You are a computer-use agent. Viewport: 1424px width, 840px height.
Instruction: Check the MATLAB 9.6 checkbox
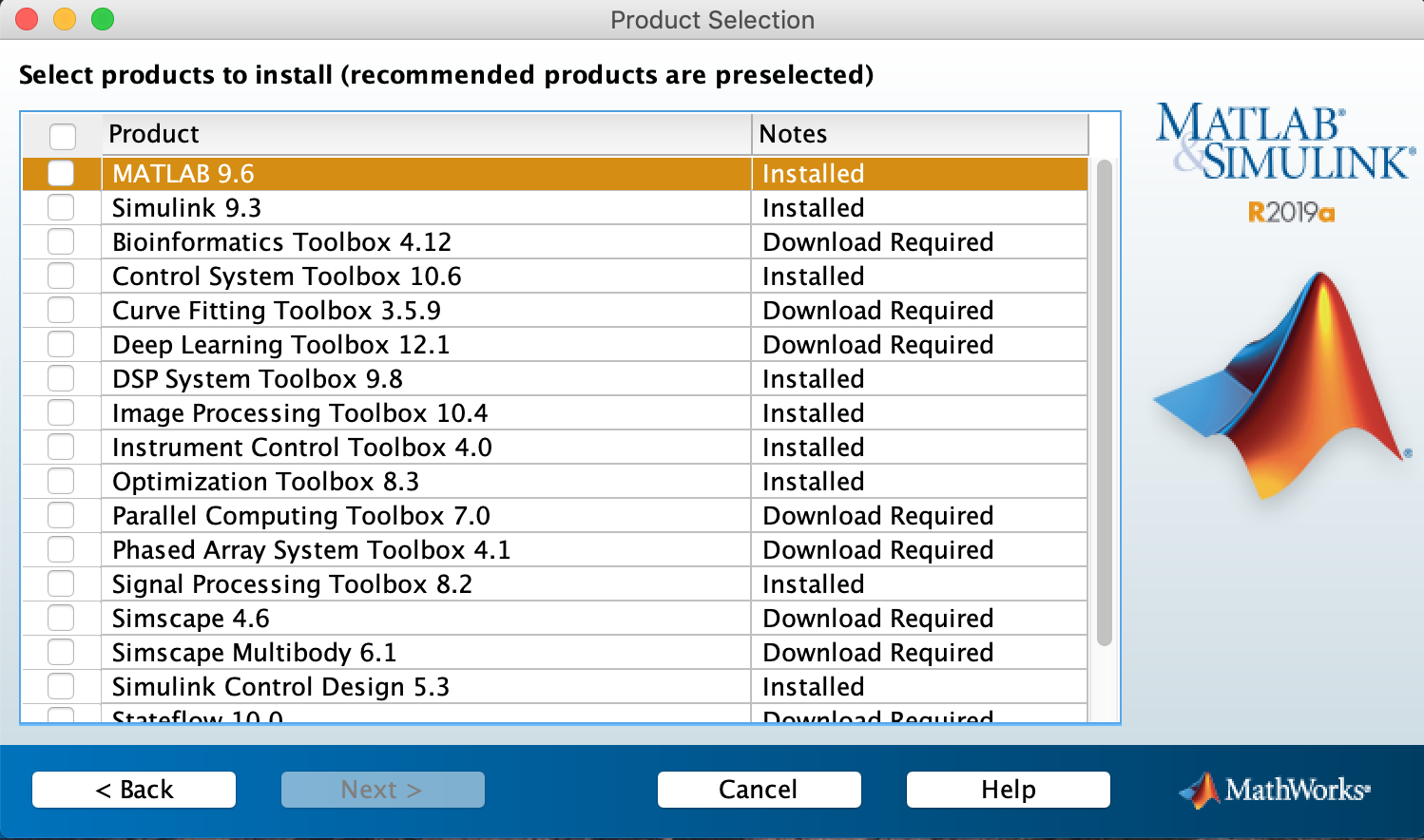[x=61, y=173]
